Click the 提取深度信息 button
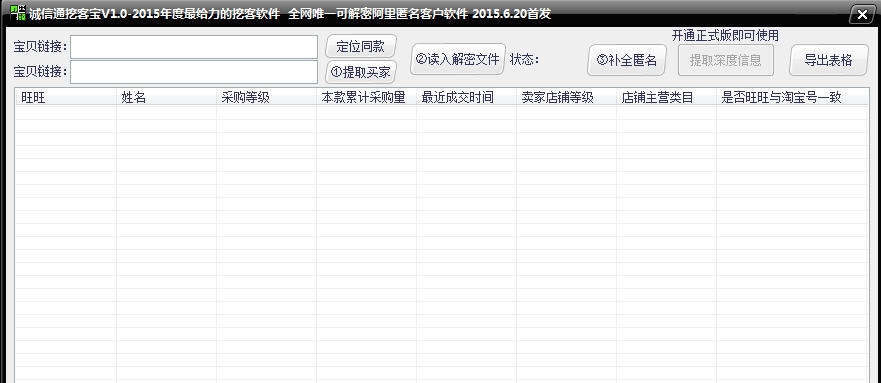Image resolution: width=881 pixels, height=383 pixels. pyautogui.click(x=726, y=60)
